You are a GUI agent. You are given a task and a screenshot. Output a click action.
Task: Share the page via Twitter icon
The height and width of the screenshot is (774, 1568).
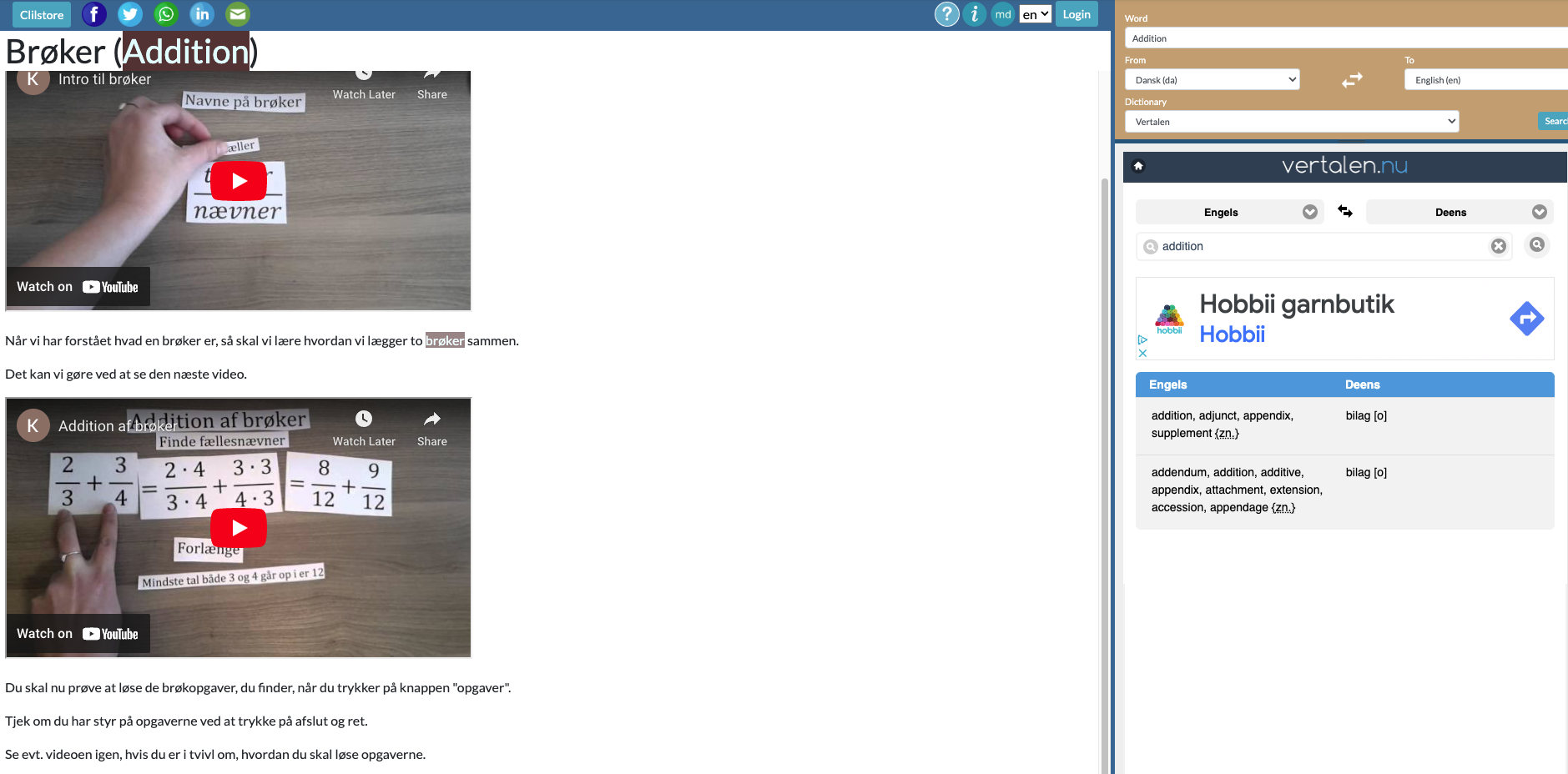129,14
